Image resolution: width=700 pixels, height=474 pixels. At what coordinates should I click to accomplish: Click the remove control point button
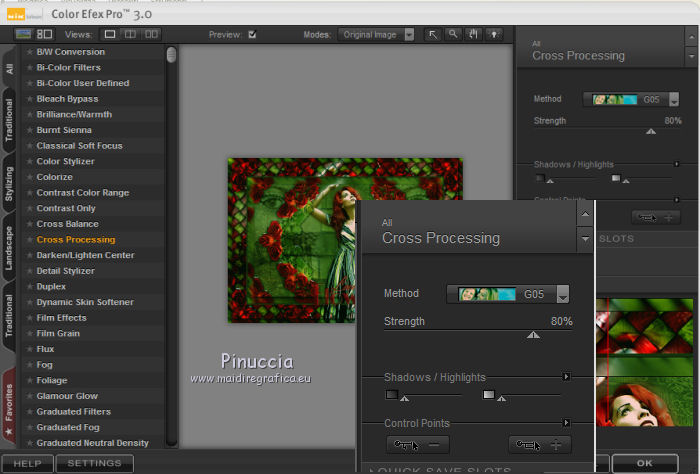coord(417,445)
